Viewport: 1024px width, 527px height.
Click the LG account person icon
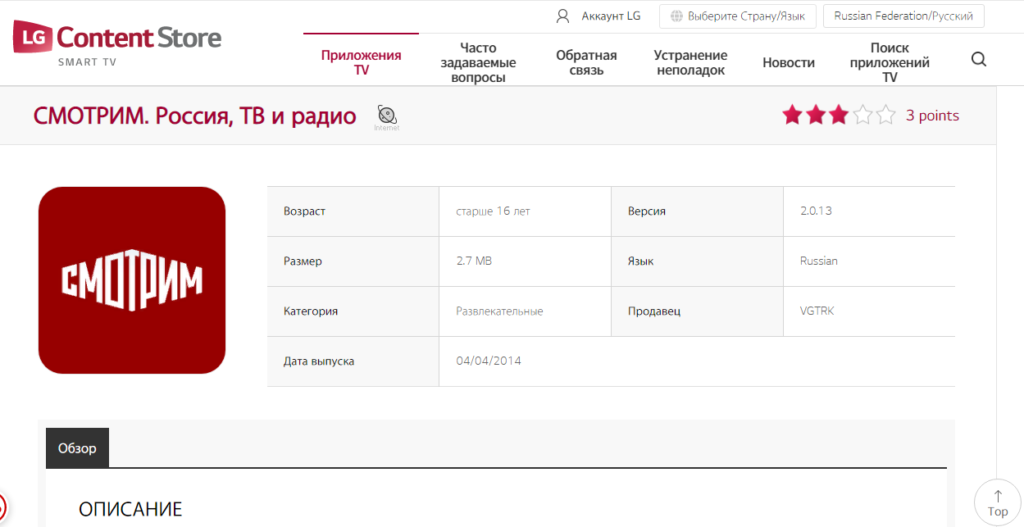pyautogui.click(x=563, y=16)
